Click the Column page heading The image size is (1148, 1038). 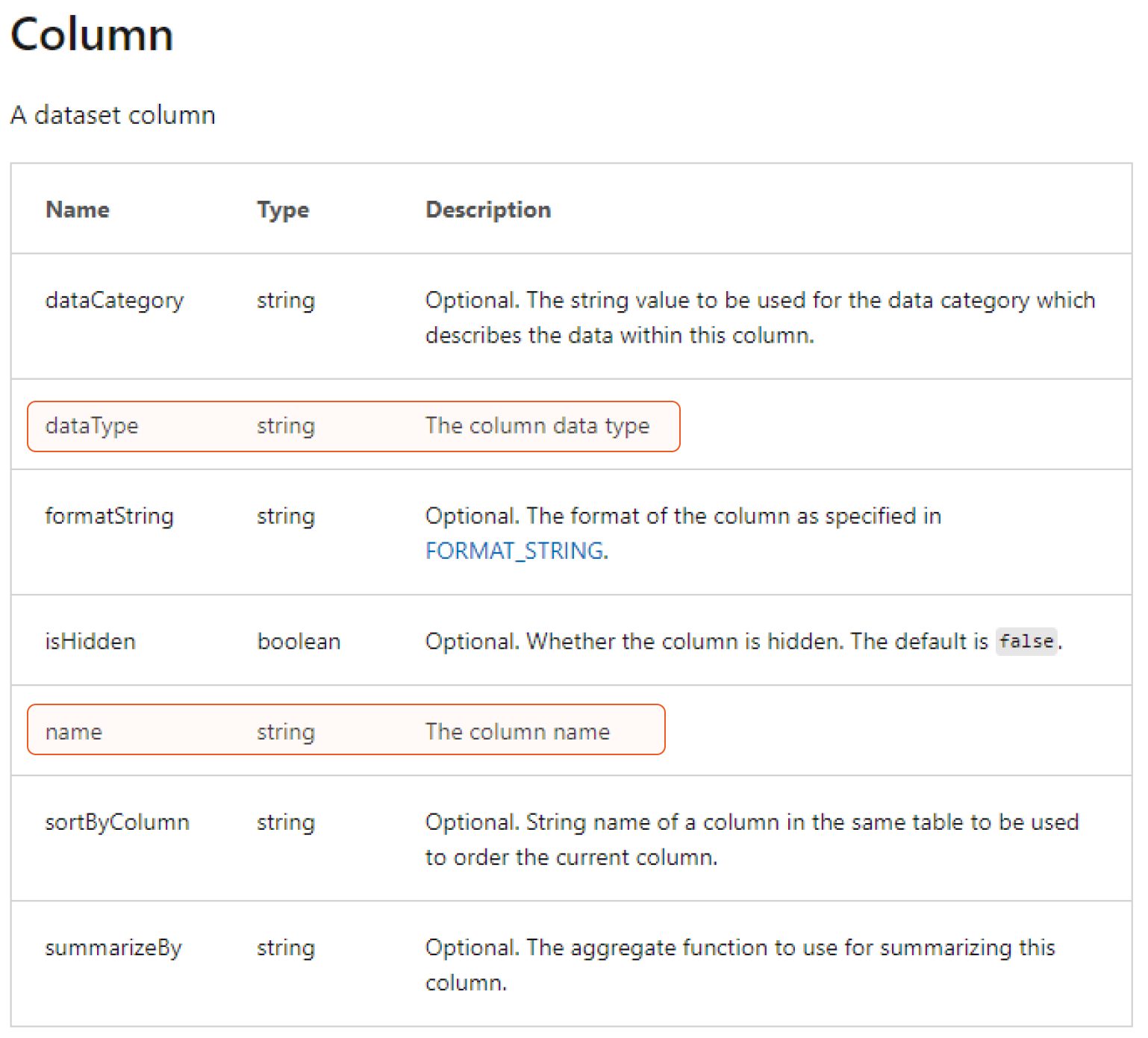92,35
